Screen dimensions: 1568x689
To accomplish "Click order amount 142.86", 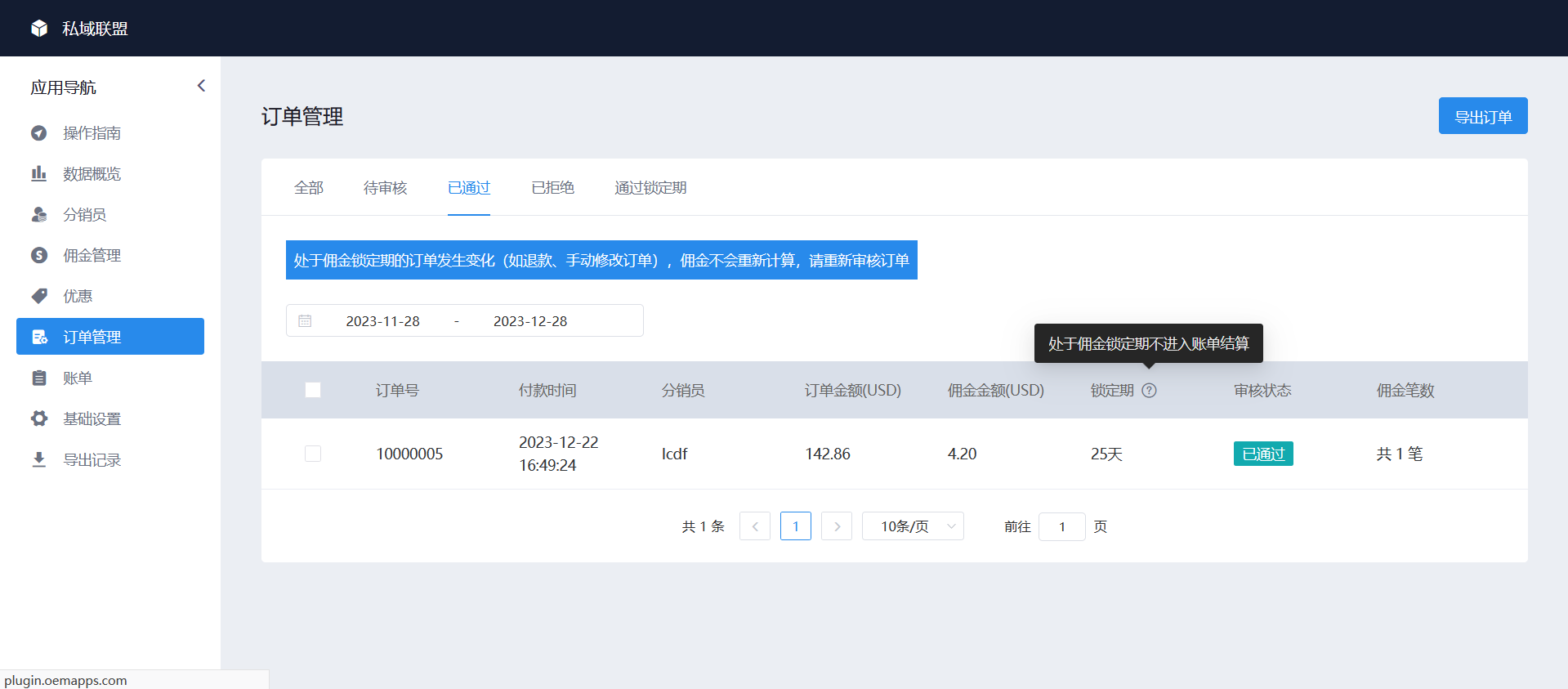I will (x=828, y=454).
